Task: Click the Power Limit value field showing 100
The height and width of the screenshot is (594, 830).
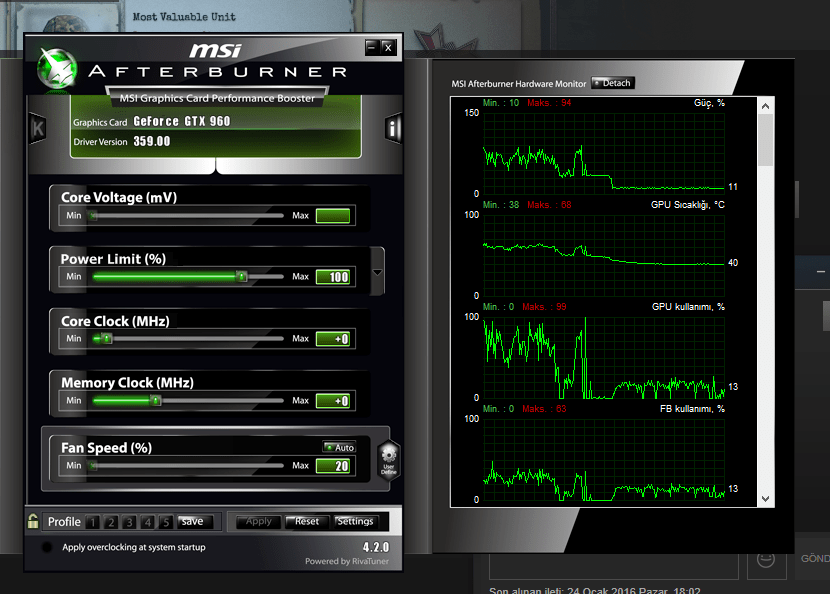Action: click(333, 277)
